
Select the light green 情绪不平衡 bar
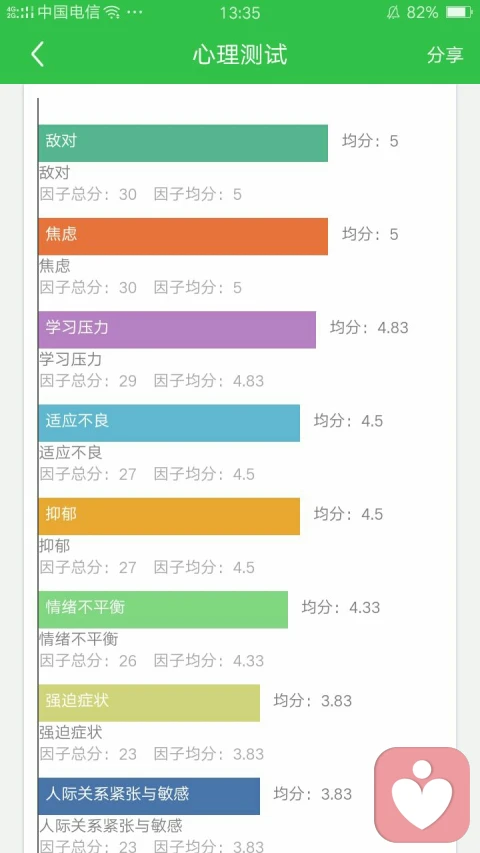[163, 609]
